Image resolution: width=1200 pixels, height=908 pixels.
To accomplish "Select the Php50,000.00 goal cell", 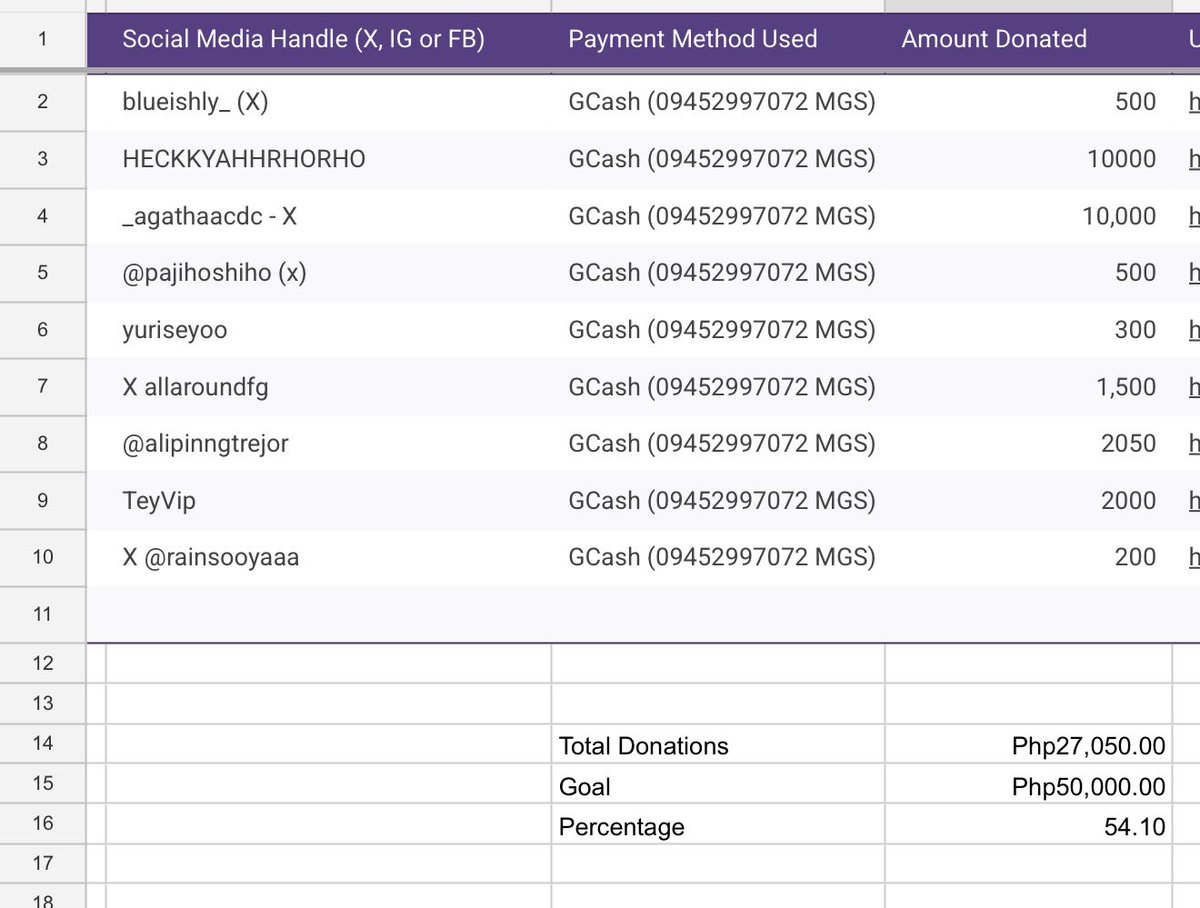I will point(1028,785).
